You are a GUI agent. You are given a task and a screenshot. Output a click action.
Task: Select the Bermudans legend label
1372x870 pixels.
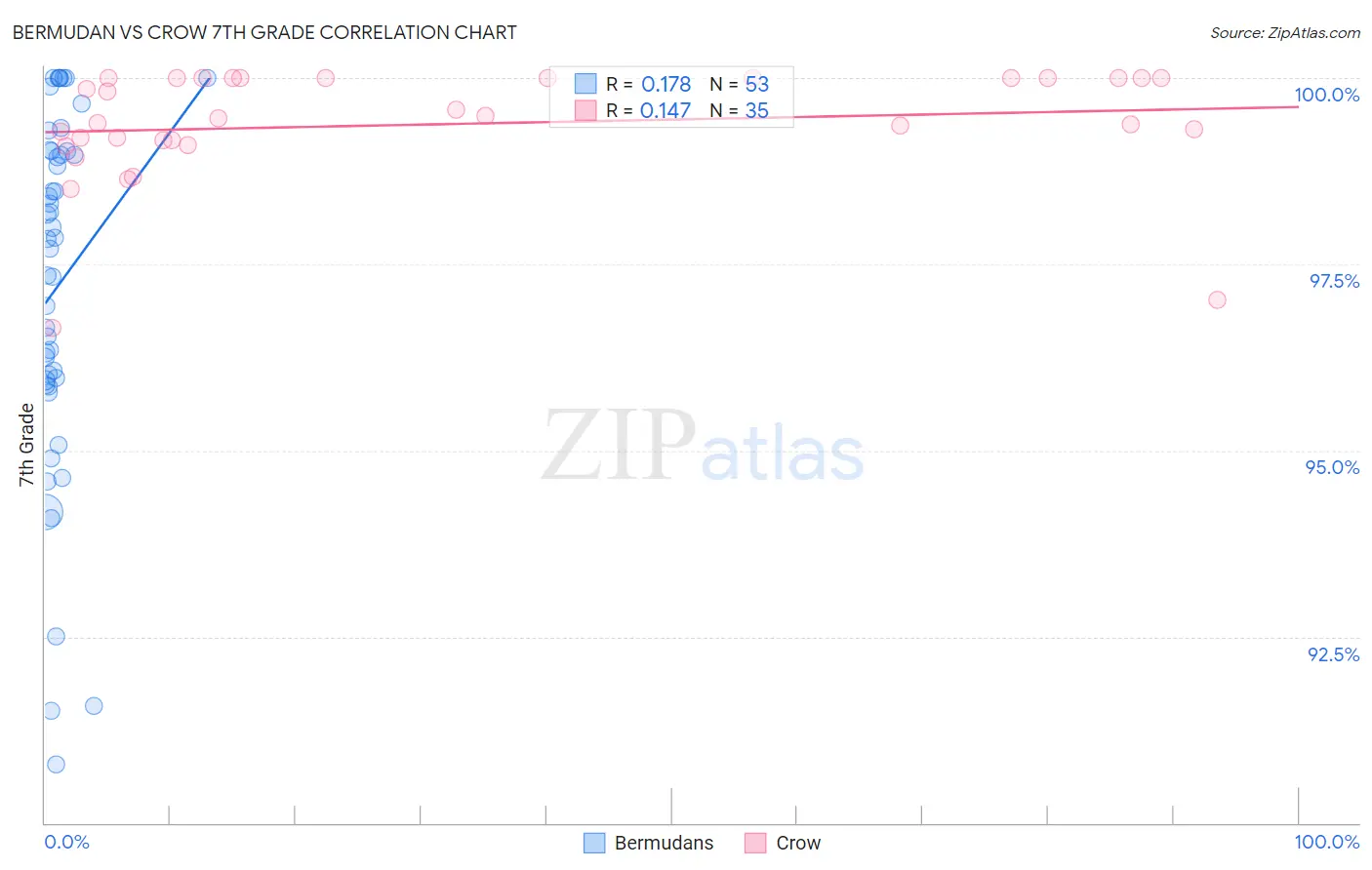tap(664, 843)
